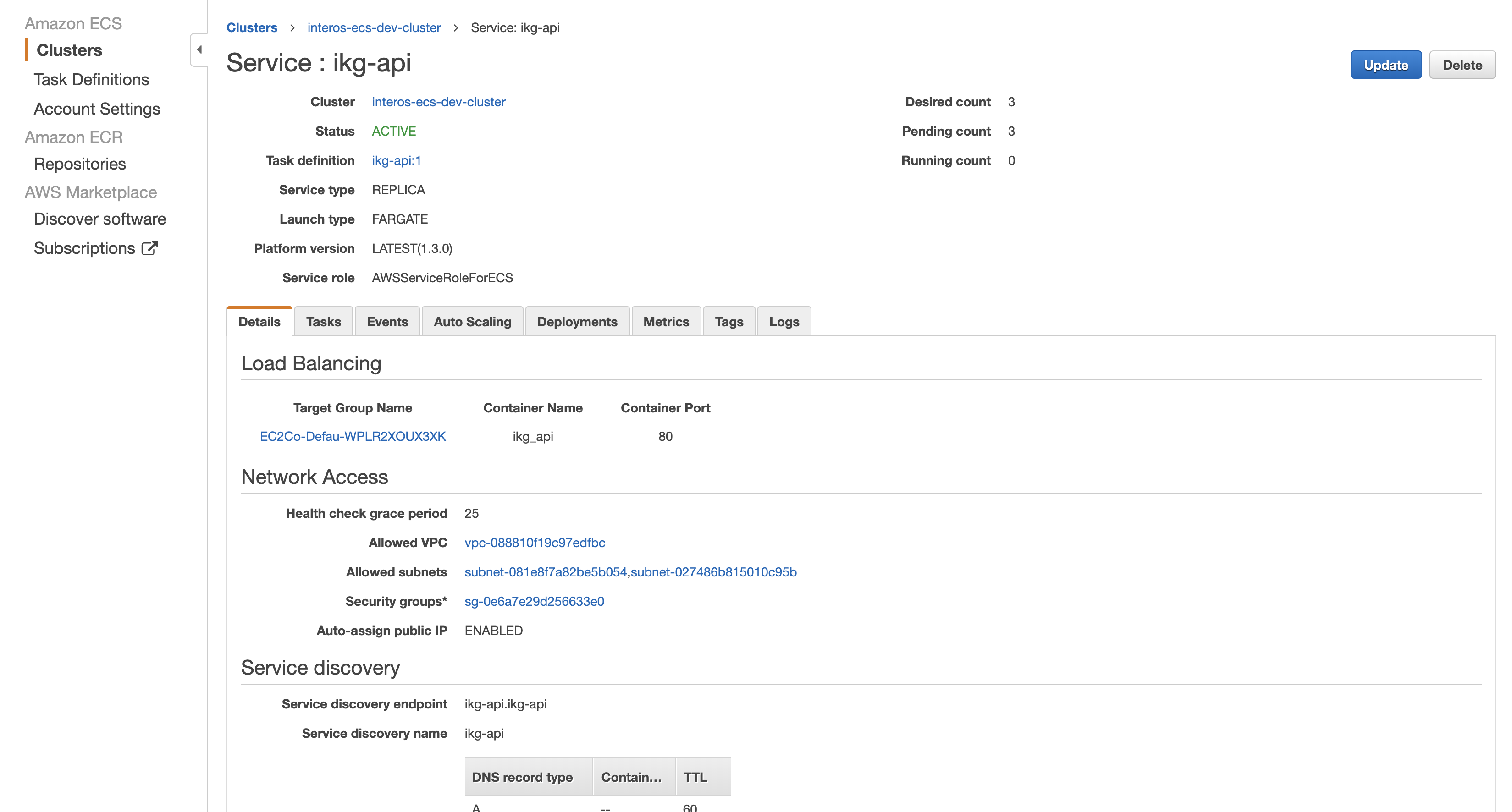
Task: Click the ikg_api container name cell
Action: coord(533,437)
